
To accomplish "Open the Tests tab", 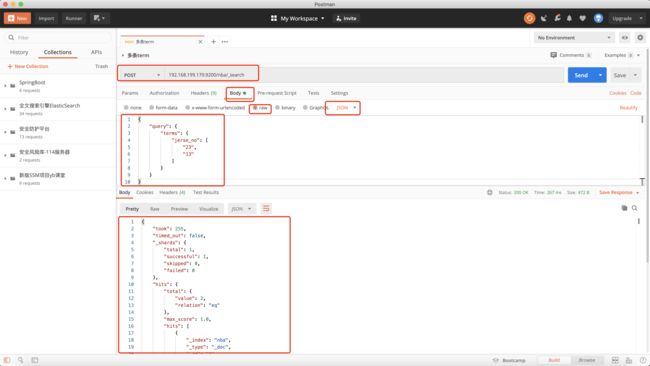I will click(x=313, y=93).
